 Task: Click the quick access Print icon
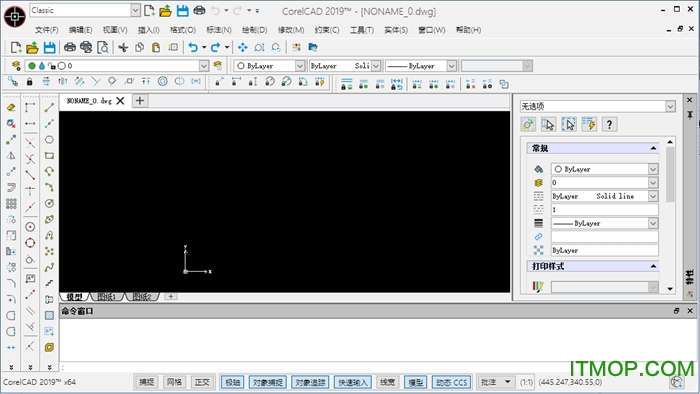pos(200,11)
